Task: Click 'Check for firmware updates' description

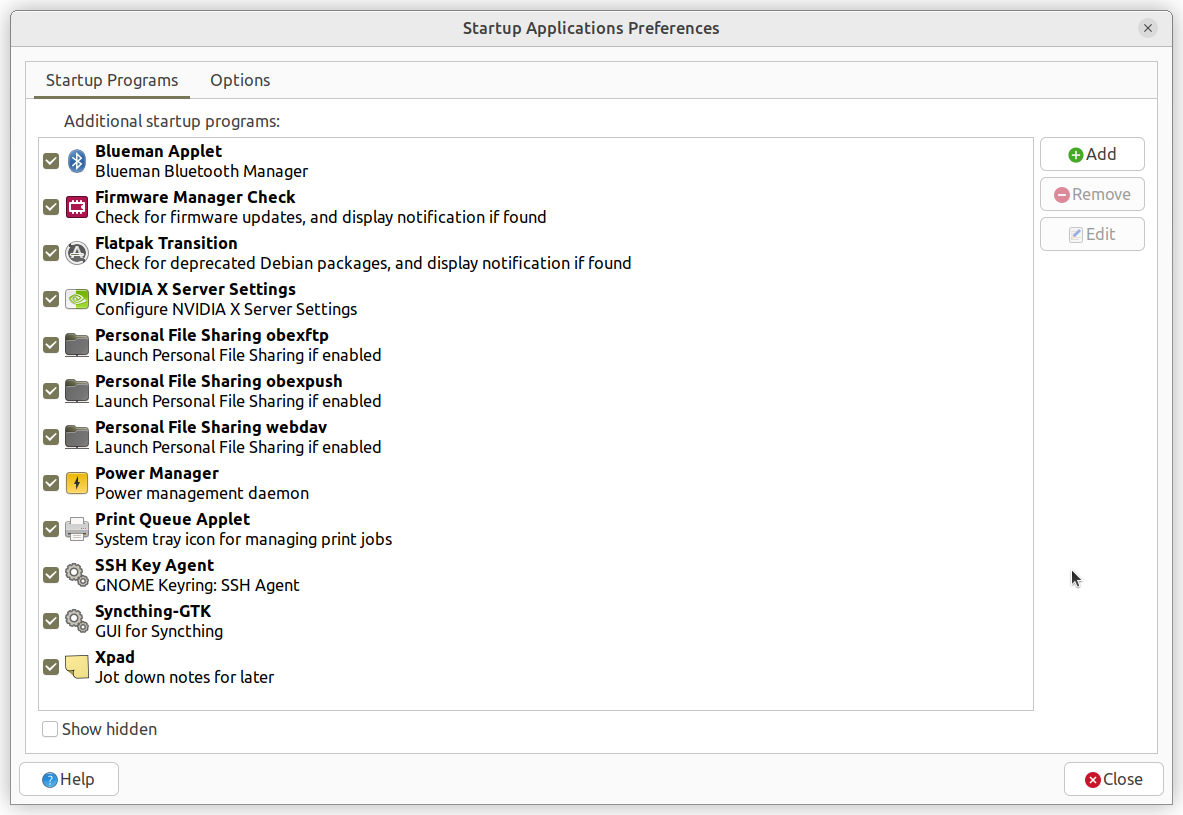Action: [321, 217]
